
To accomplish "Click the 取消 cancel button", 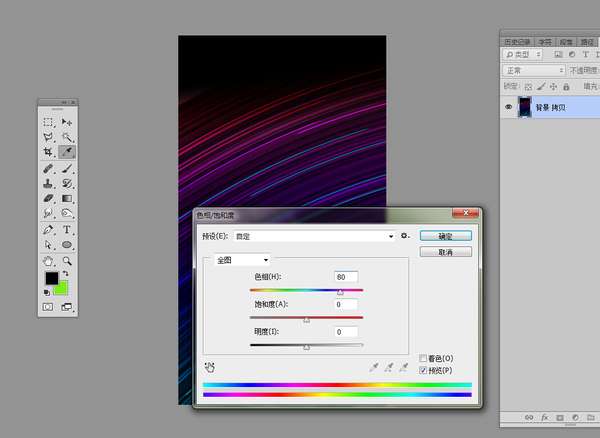I will pyautogui.click(x=445, y=252).
